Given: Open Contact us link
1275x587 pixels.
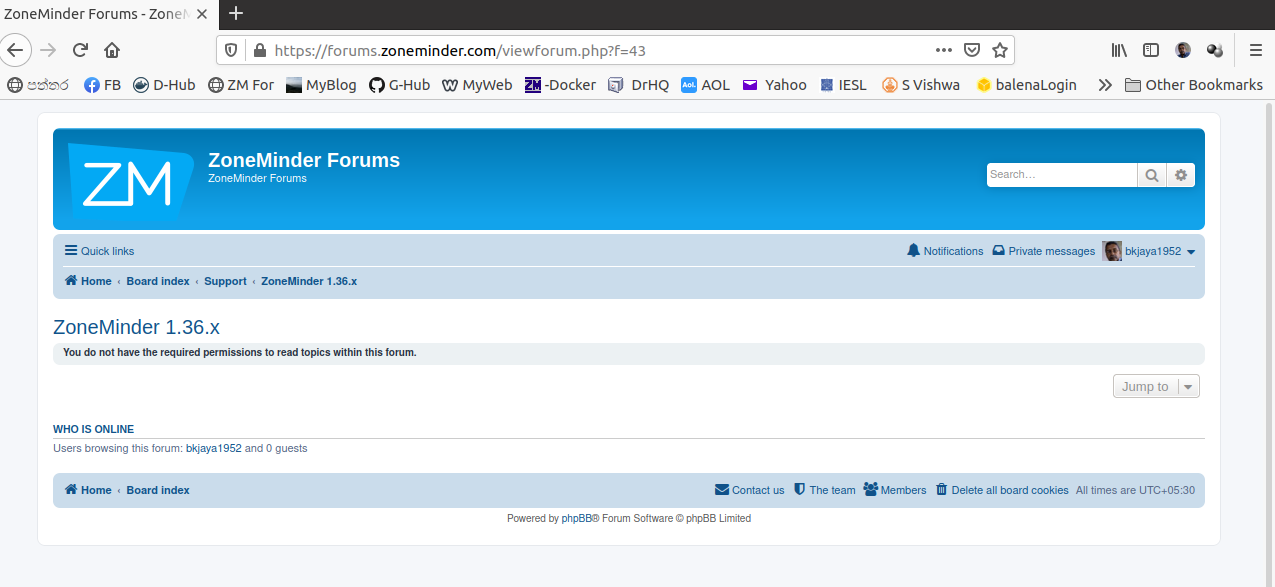Looking at the screenshot, I should point(750,490).
